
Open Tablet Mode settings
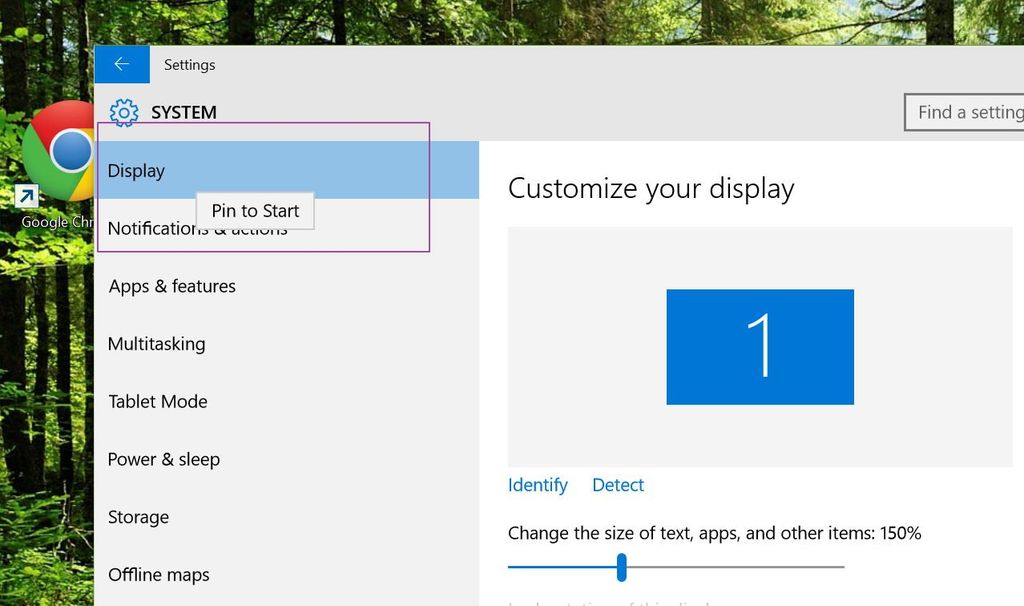pos(157,401)
